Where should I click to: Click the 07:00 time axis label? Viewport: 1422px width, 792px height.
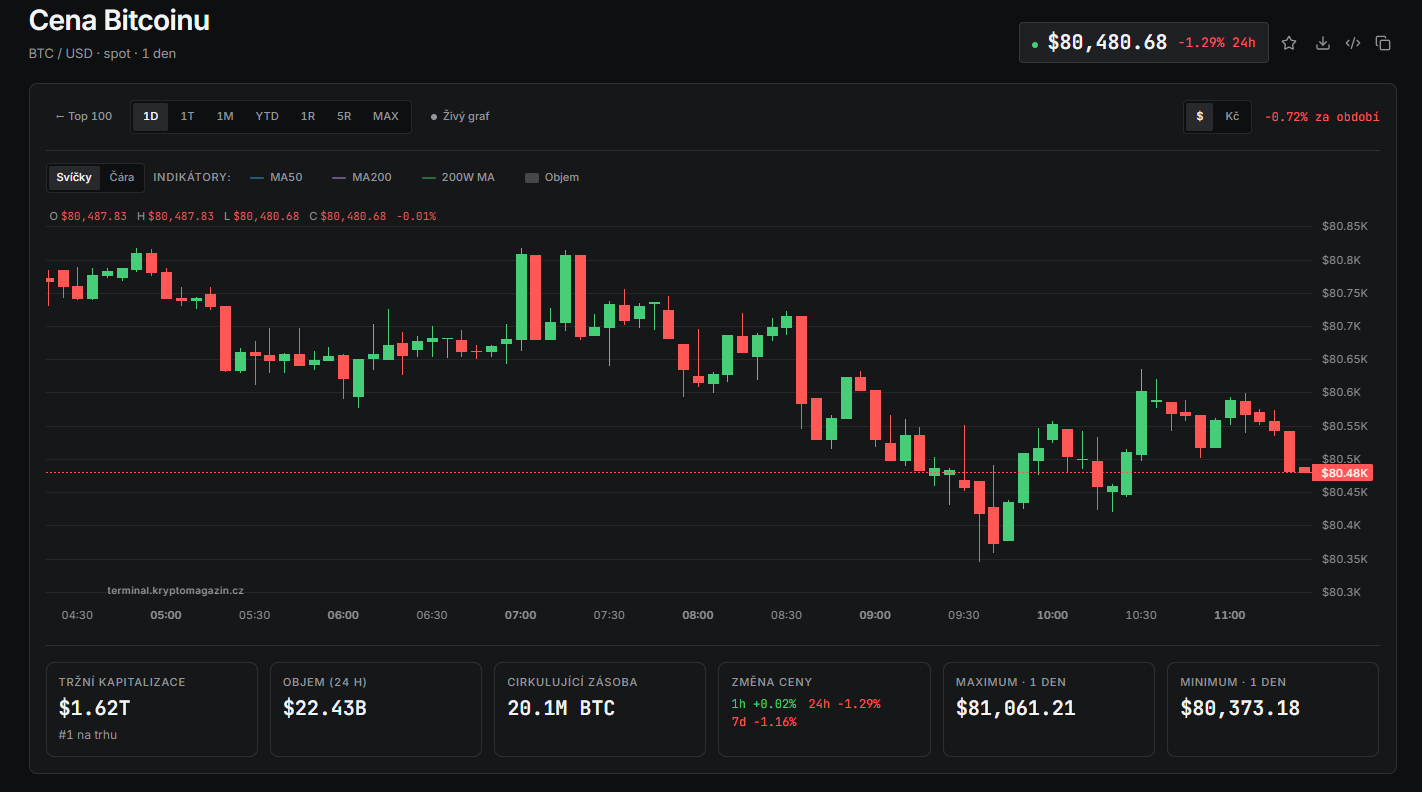point(520,615)
